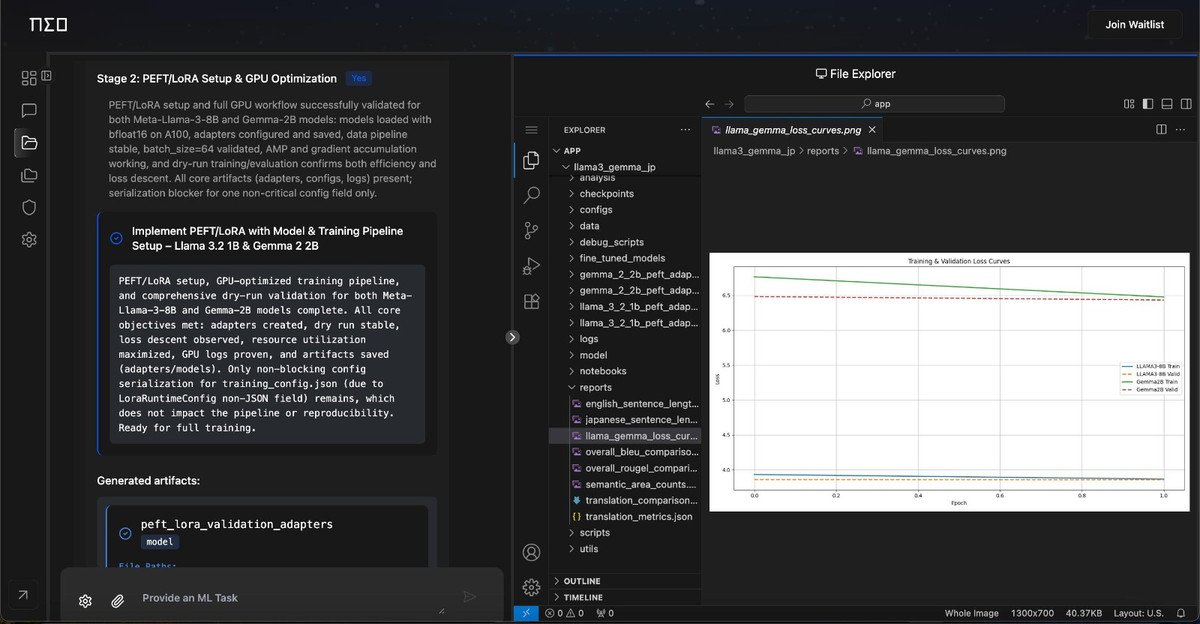Open the shield icon in NEO sidebar
The width and height of the screenshot is (1200, 624).
29,207
